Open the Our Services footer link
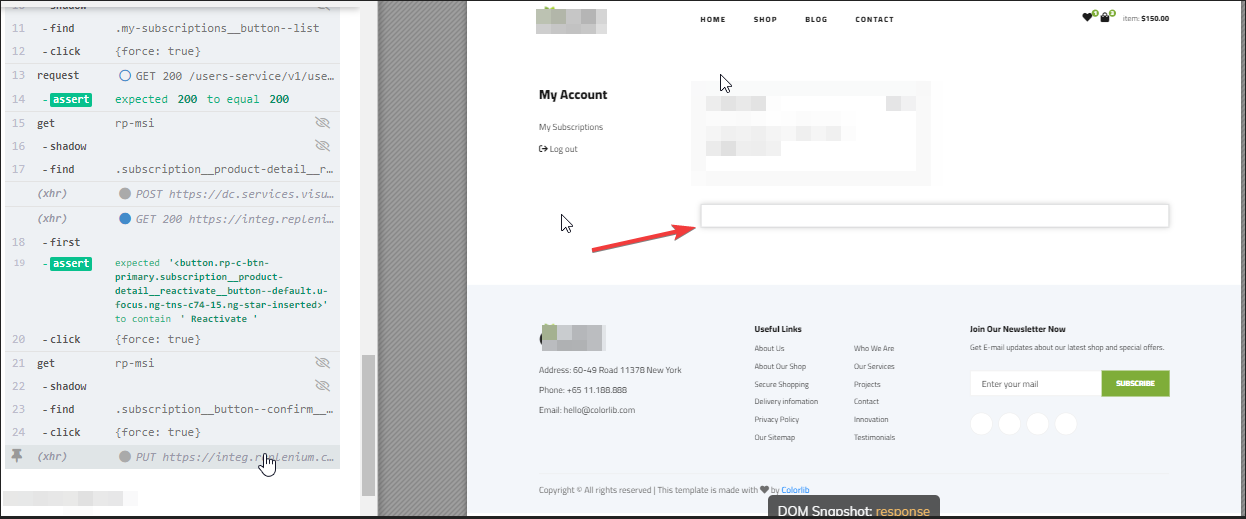This screenshot has height=519, width=1246. coord(874,366)
